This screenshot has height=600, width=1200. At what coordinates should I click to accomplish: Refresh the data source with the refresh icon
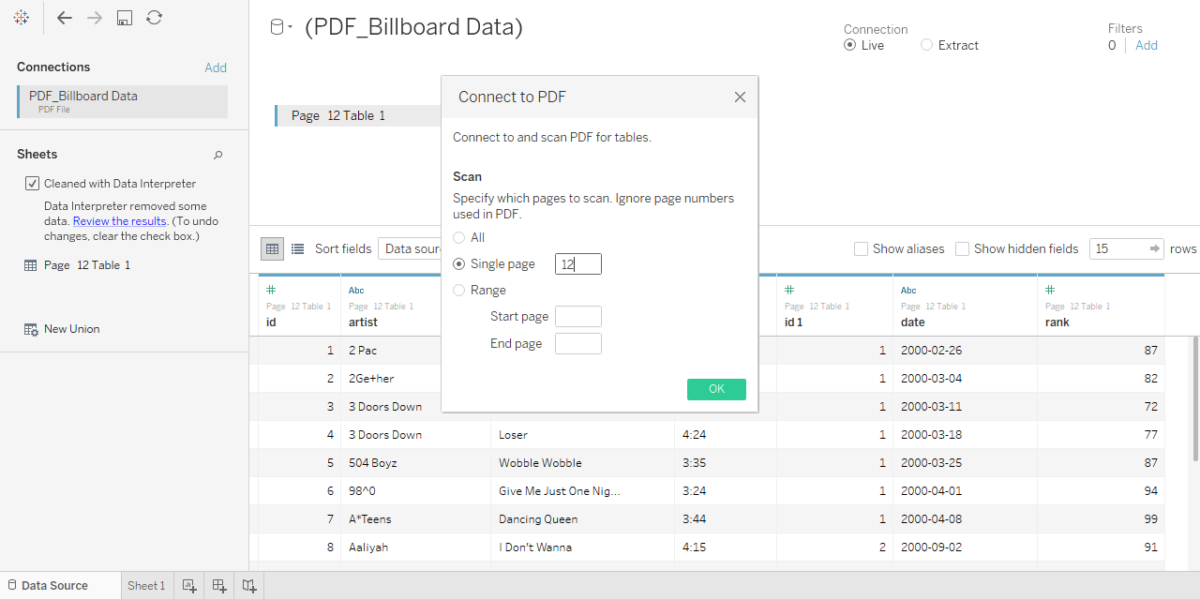(153, 17)
